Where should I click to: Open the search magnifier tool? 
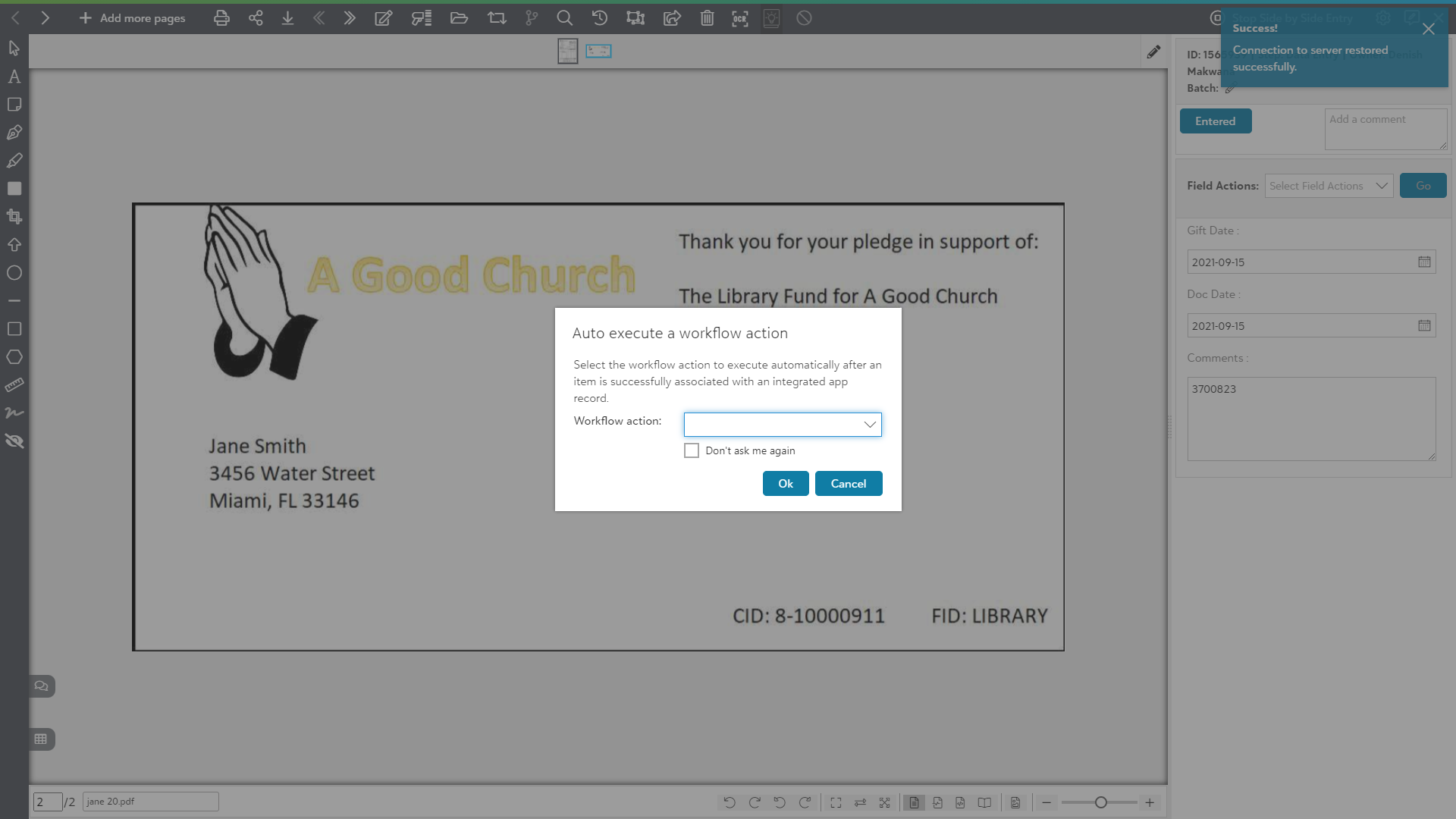(x=564, y=18)
